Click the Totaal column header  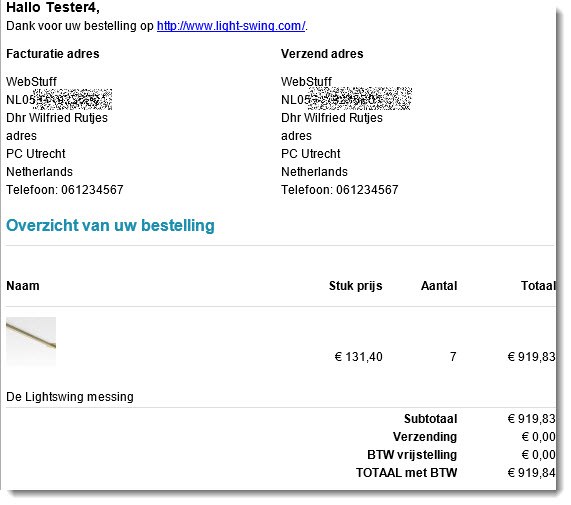[x=538, y=286]
